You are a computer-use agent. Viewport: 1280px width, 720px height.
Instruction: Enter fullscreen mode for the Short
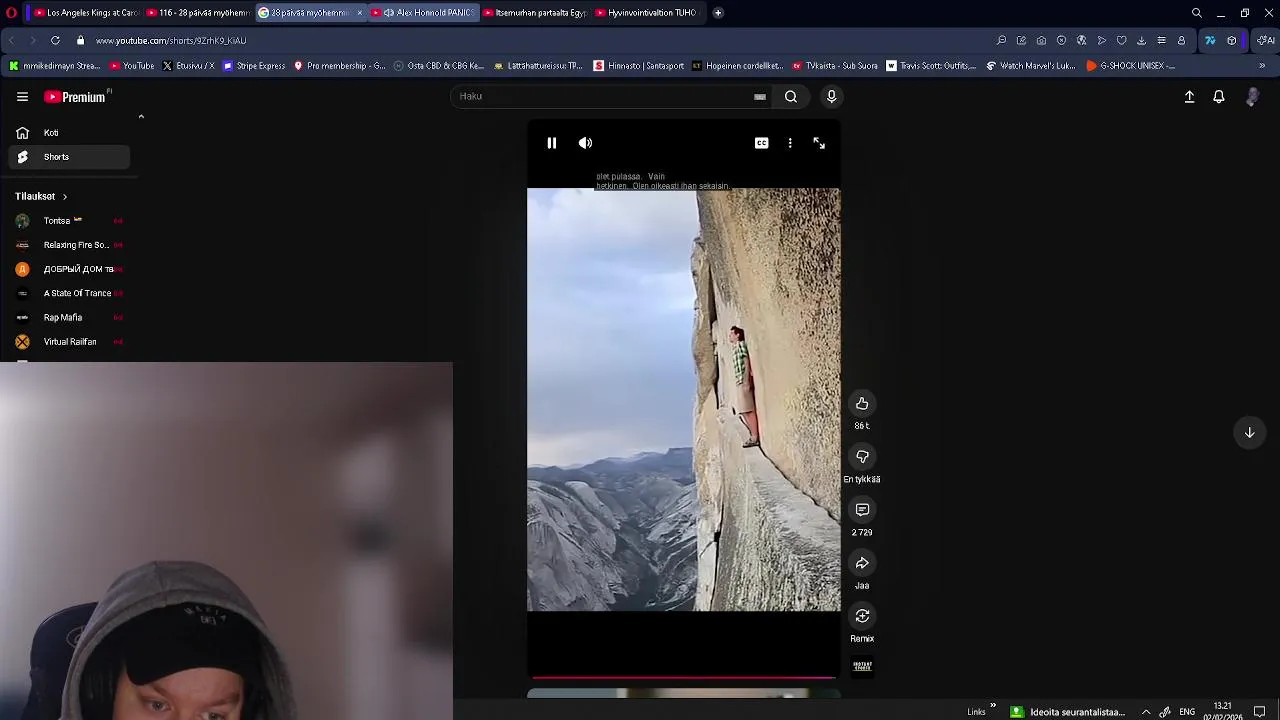(x=819, y=143)
